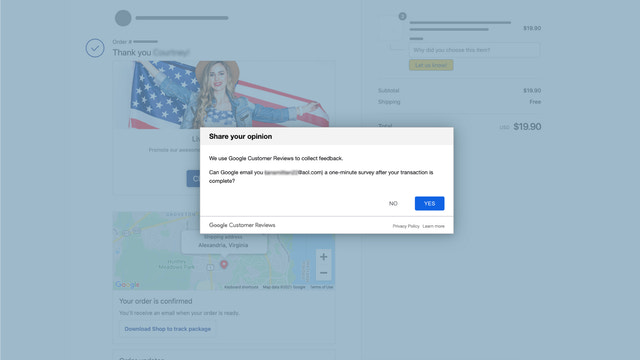This screenshot has width=640, height=360.
Task: Click the Share your opinion dialog title
Action: point(240,136)
